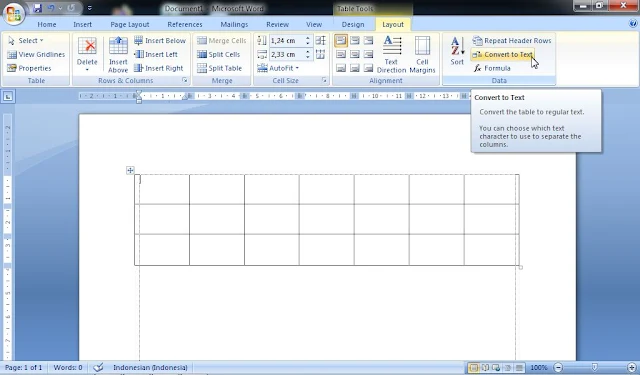Click Split Cells
Image resolution: width=640 pixels, height=375 pixels.
[218, 54]
